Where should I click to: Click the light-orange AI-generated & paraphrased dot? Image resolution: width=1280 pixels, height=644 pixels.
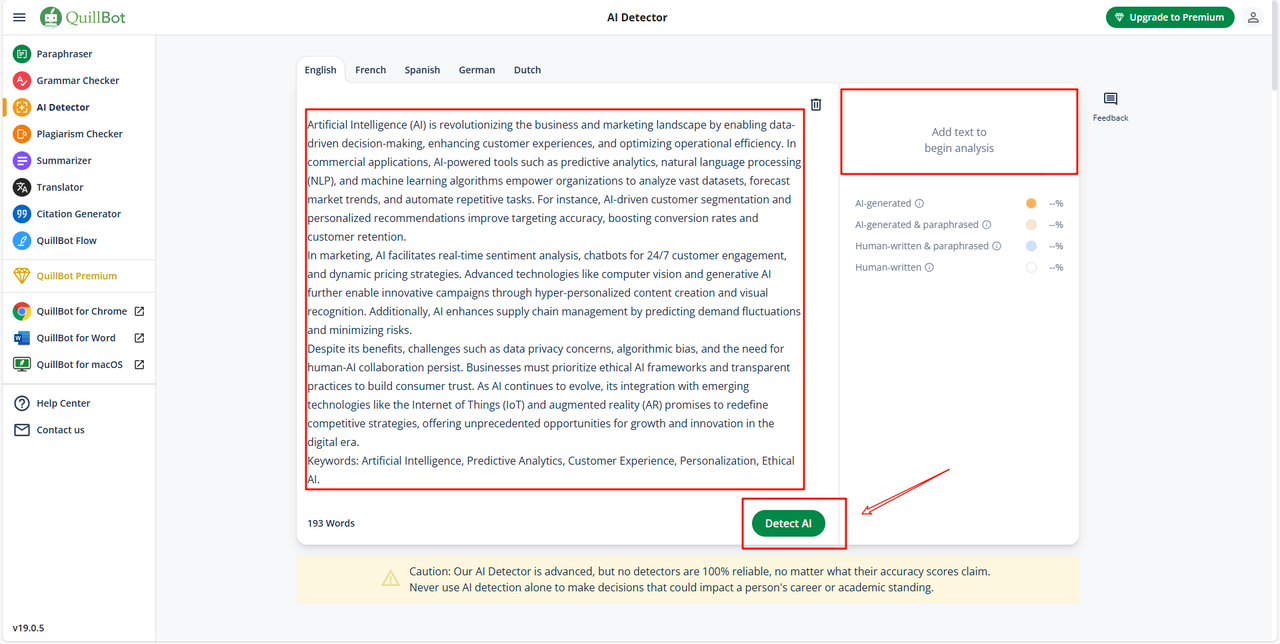1031,225
